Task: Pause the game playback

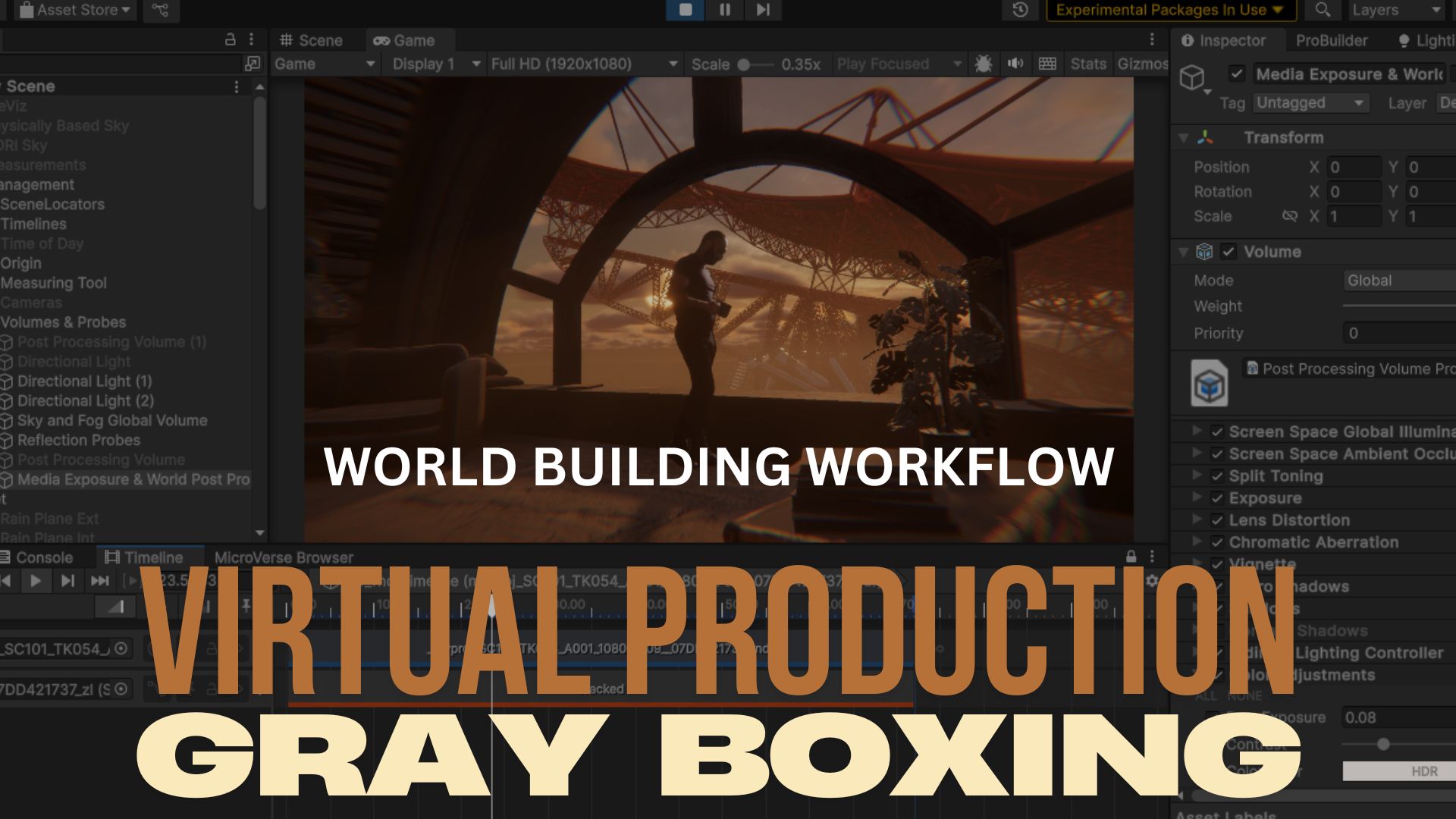Action: click(725, 10)
